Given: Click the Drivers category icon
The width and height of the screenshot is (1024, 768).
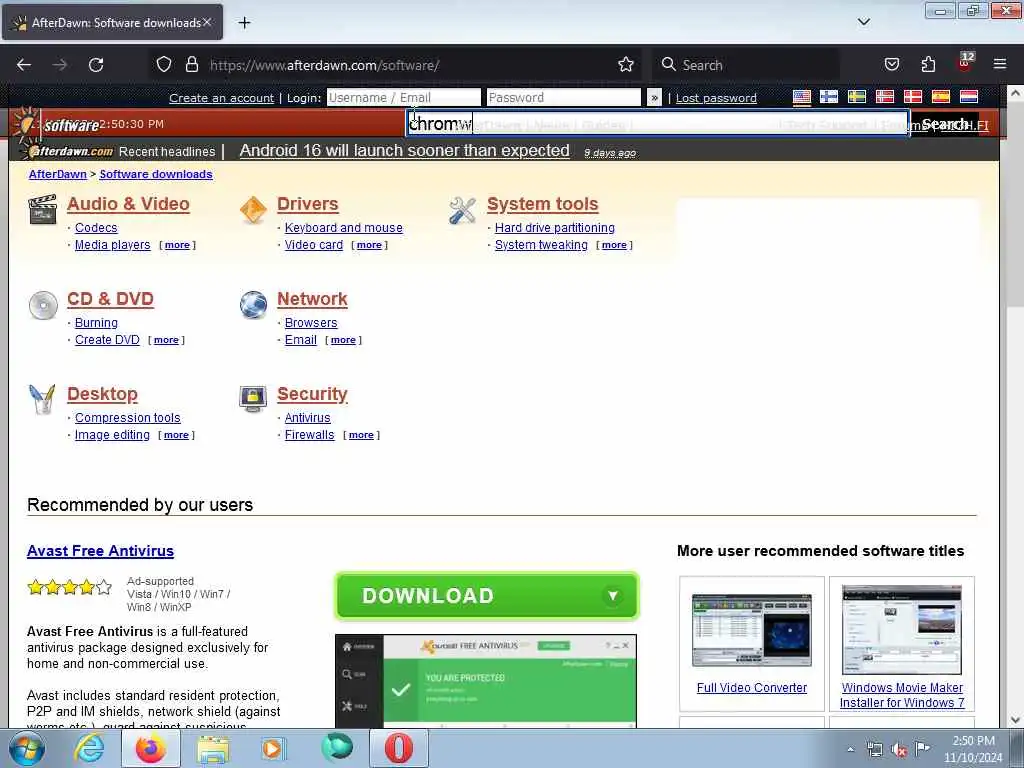Looking at the screenshot, I should (253, 210).
